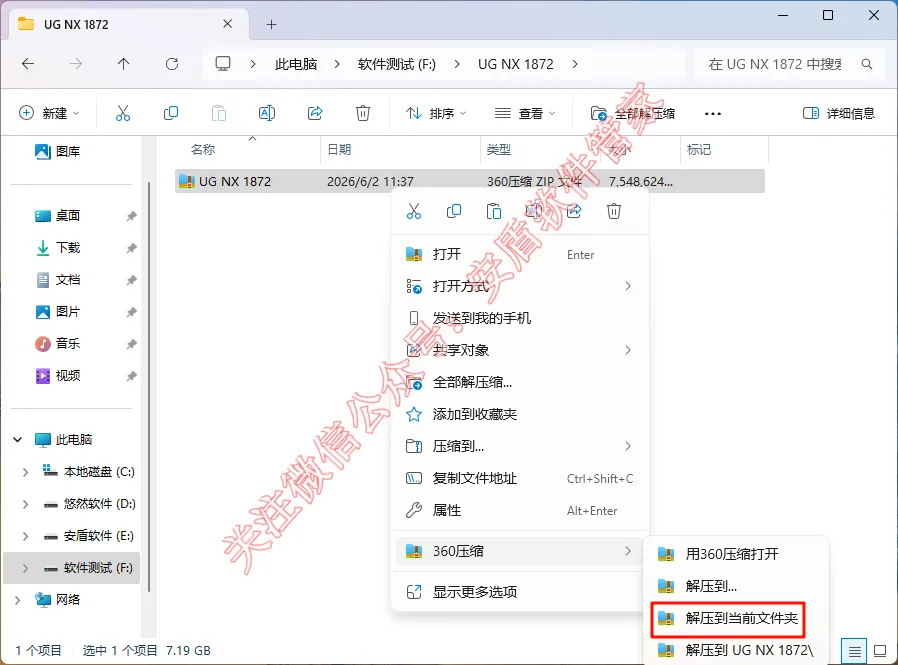Click the Rename icon in the toolbar
This screenshot has width=898, height=665.
(x=267, y=113)
